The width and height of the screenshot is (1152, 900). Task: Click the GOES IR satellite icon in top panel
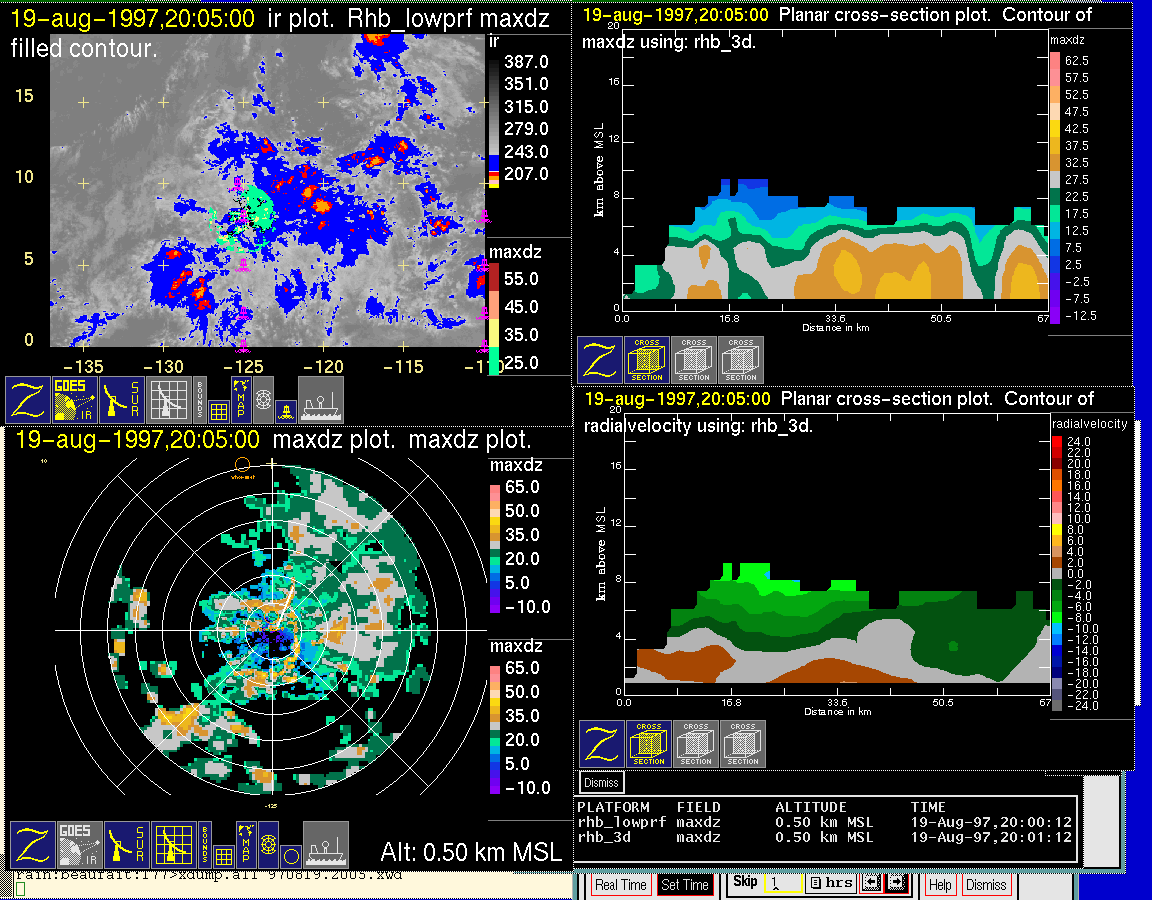[75, 399]
